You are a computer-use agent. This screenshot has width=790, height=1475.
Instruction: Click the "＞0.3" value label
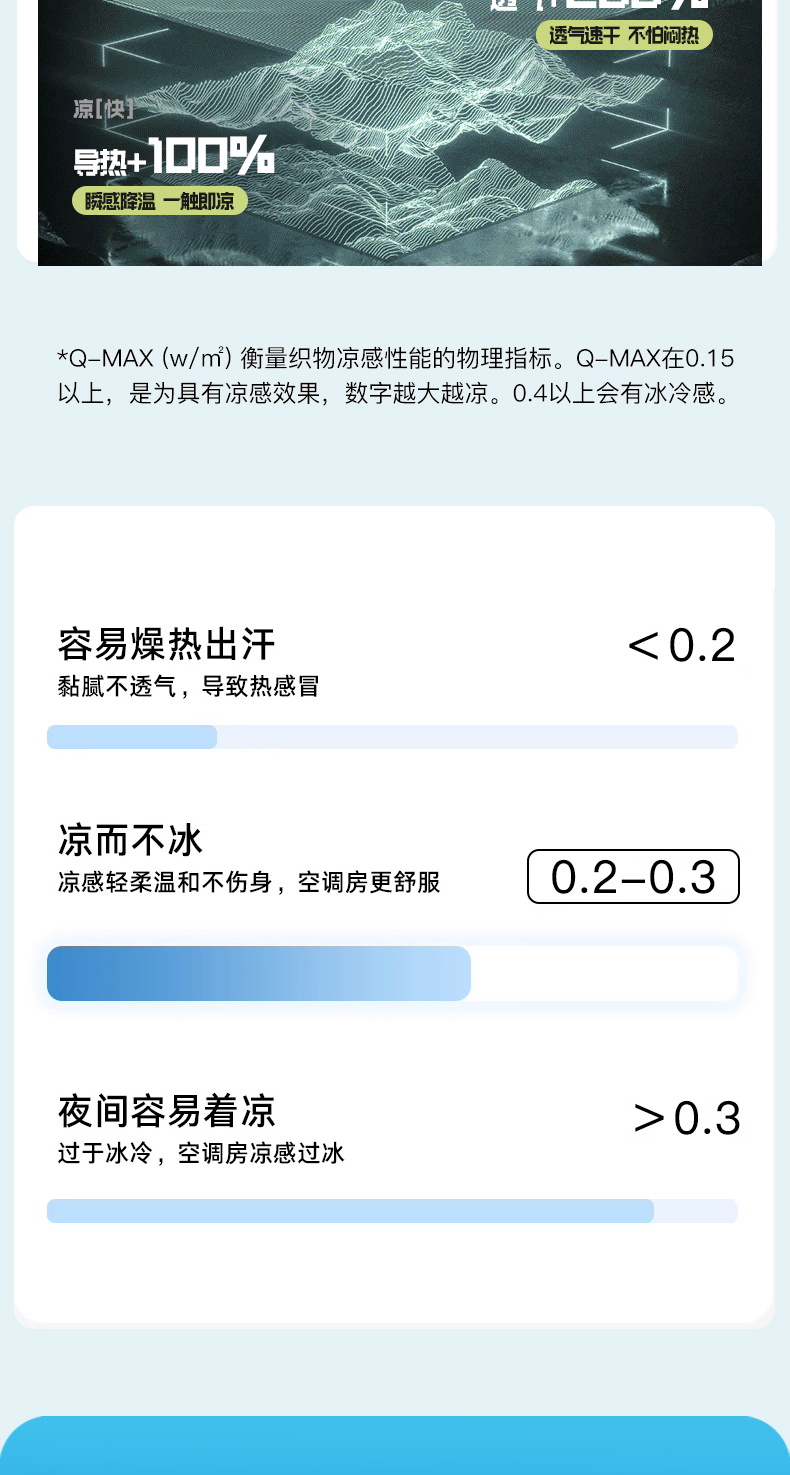pos(687,1119)
